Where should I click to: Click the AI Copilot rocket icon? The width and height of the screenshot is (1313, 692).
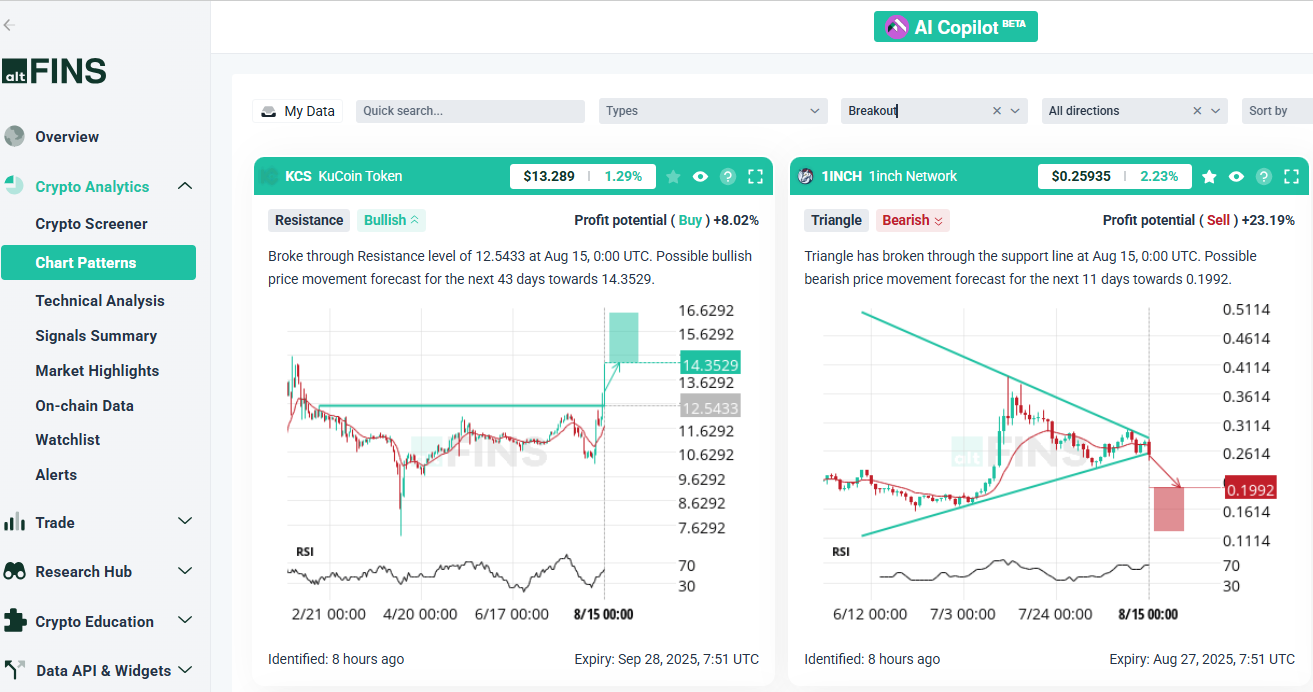897,27
